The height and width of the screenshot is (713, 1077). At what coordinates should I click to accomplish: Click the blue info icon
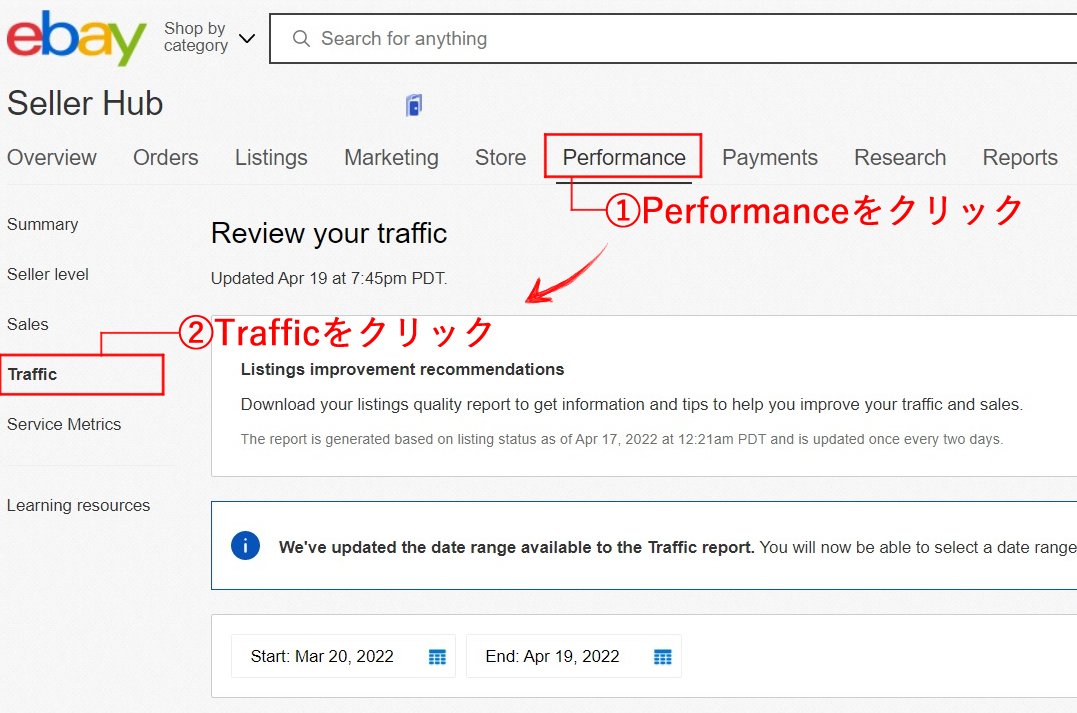pos(245,546)
